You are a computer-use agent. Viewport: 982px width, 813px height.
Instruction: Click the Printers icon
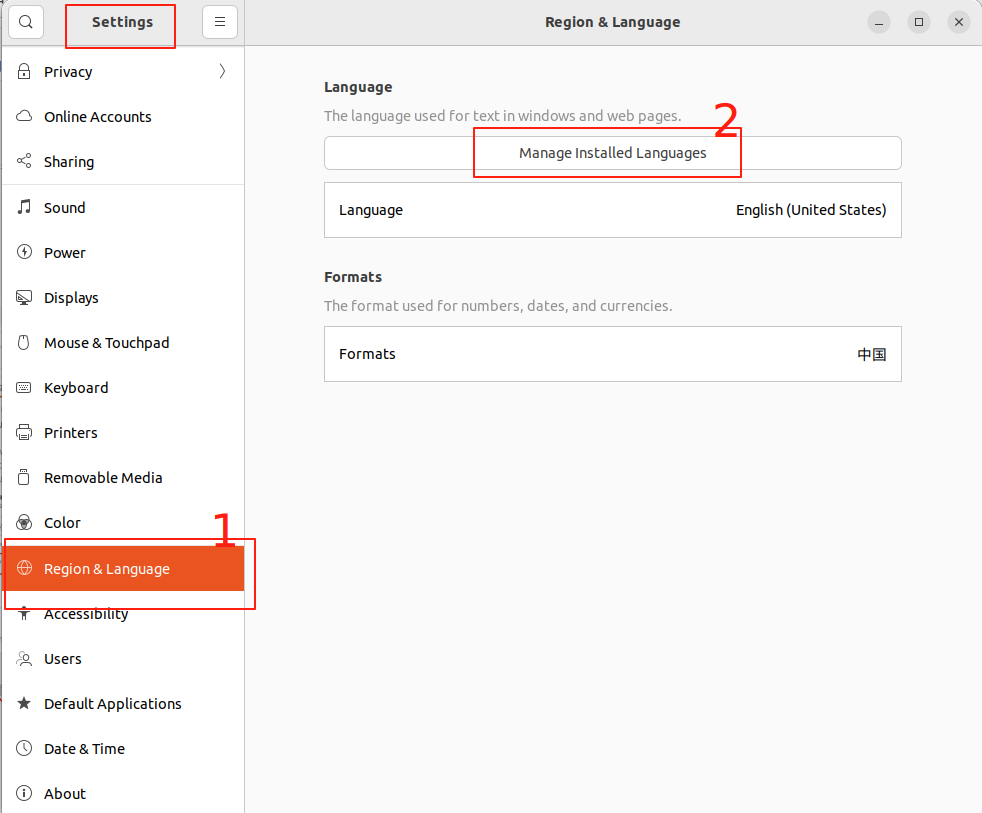pos(24,433)
